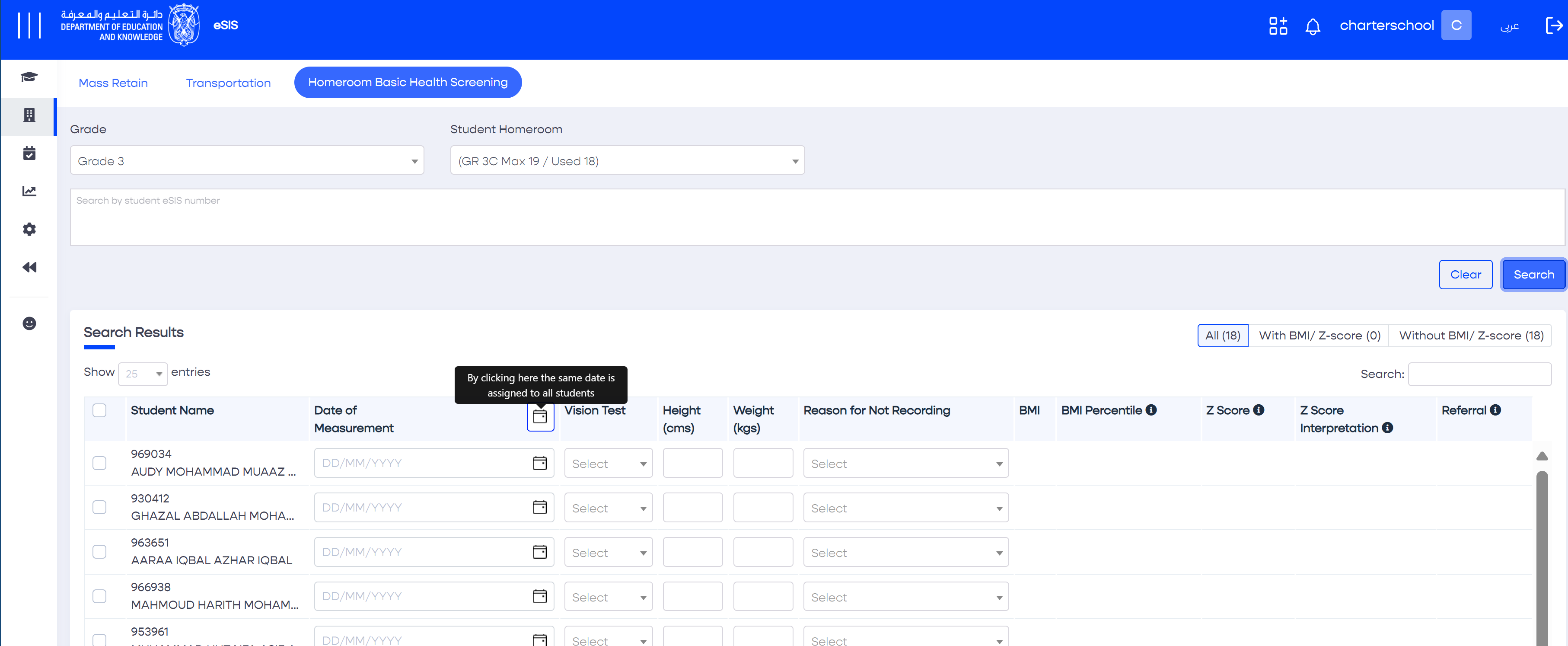
Task: Expand the Student Homeroom GR 3C dropdown
Action: (627, 161)
